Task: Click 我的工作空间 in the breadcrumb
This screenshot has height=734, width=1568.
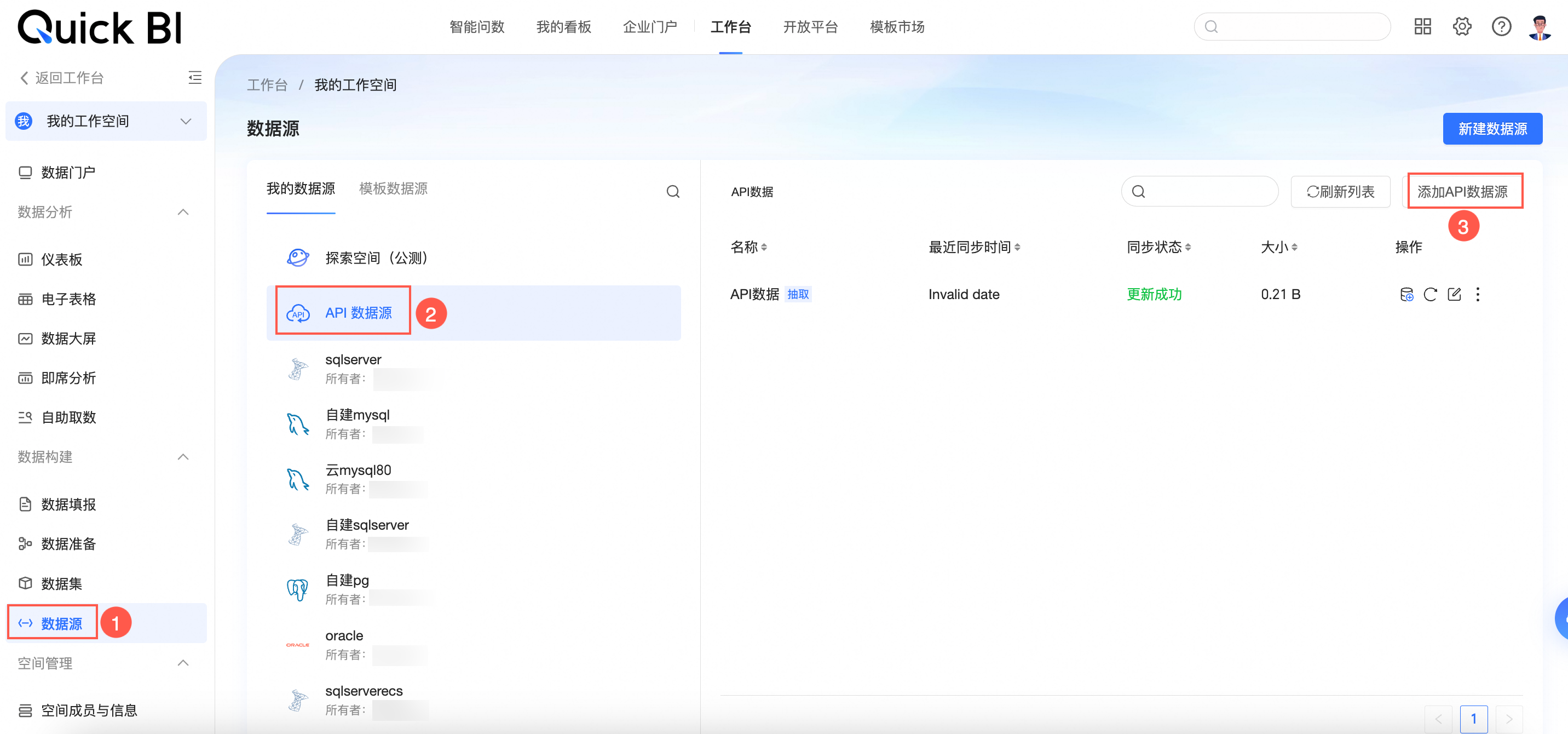Action: 355,85
